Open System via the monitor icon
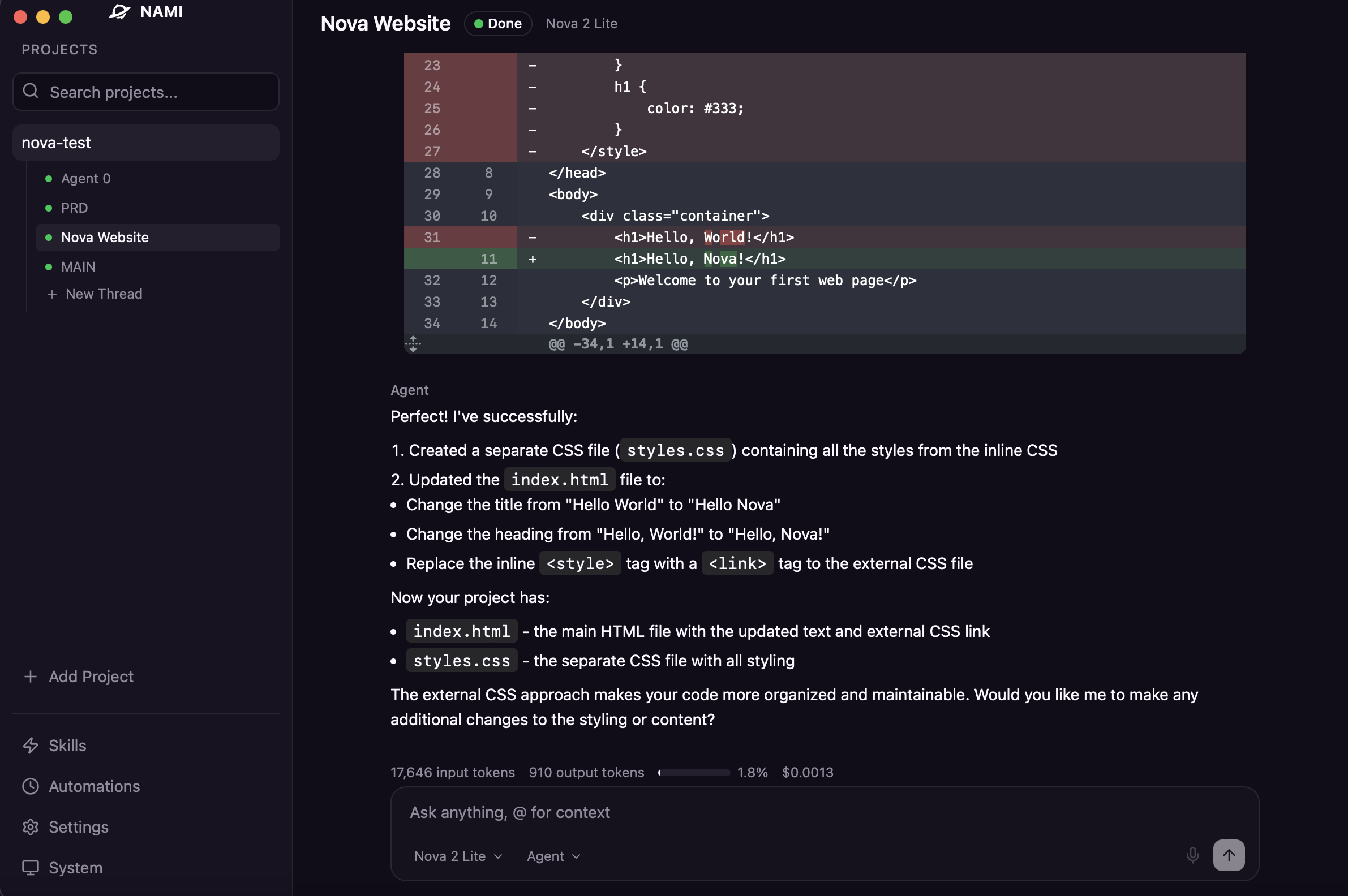 [x=31, y=867]
